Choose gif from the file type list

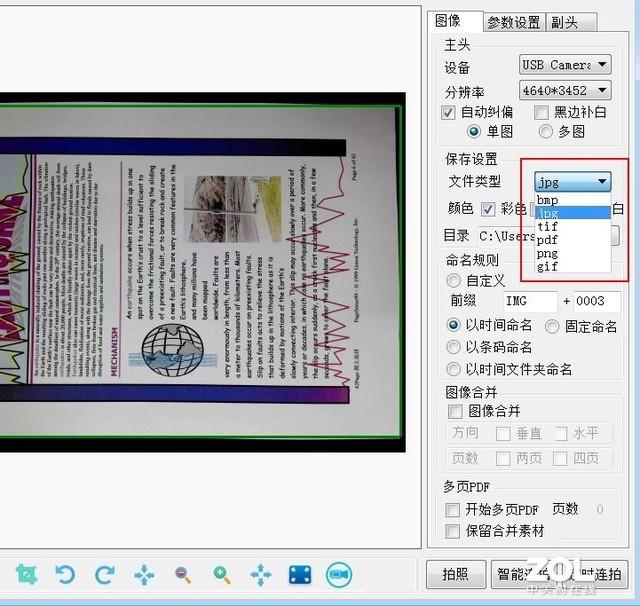(572, 267)
